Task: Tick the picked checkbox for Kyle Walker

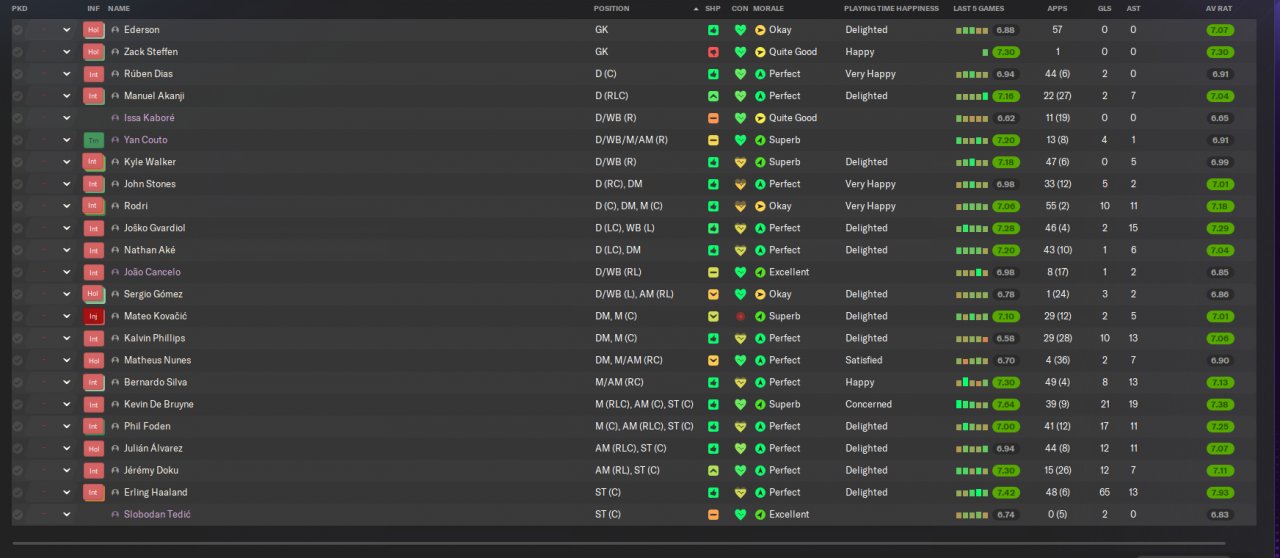Action: pos(17,162)
